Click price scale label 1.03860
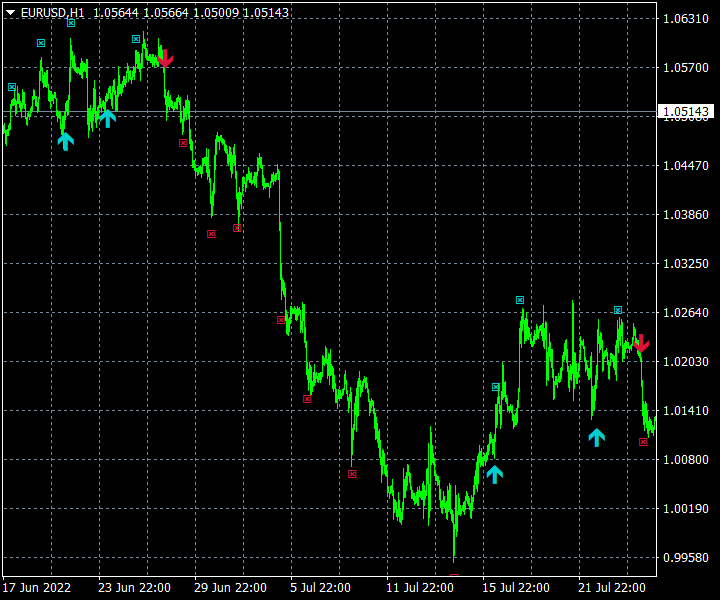This screenshot has width=720, height=600. (686, 215)
